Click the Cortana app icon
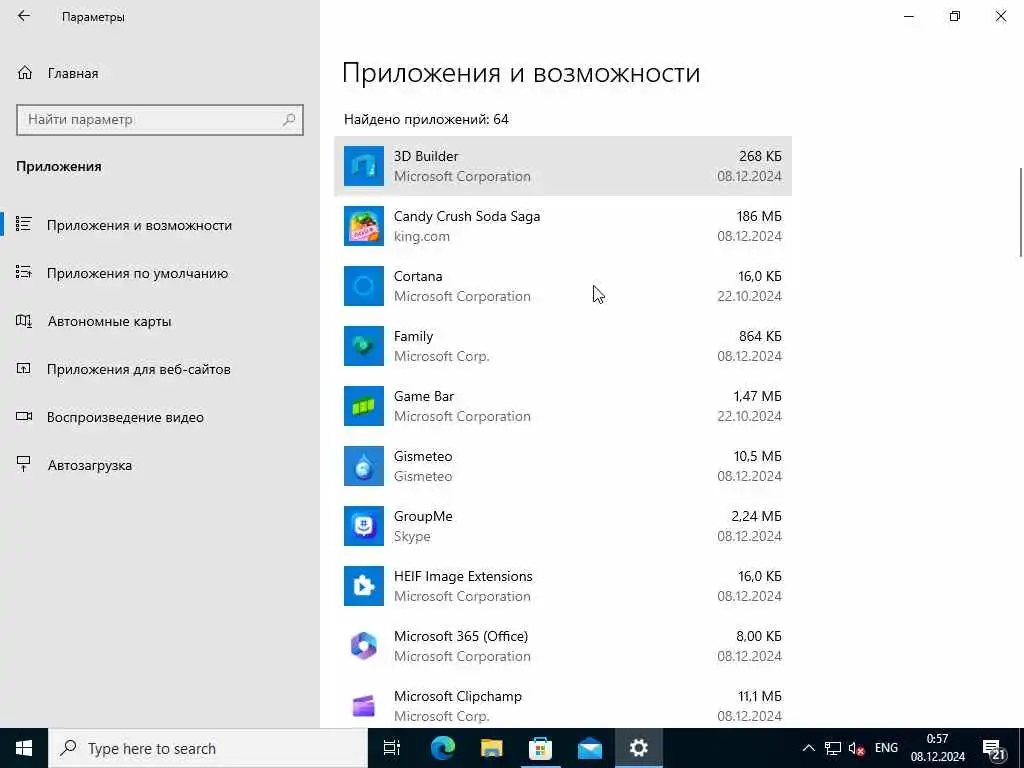Screen dimensions: 1024x768 (x=364, y=286)
